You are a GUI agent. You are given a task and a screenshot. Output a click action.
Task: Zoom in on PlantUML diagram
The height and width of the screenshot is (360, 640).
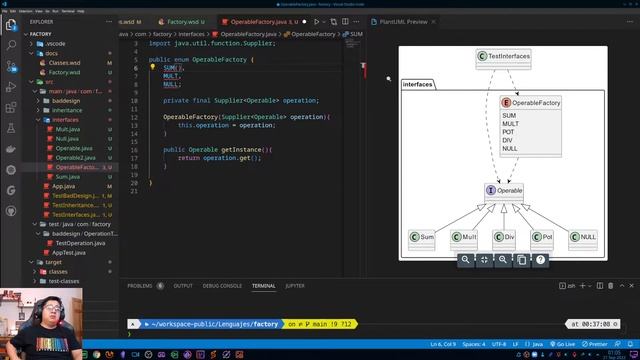point(465,260)
